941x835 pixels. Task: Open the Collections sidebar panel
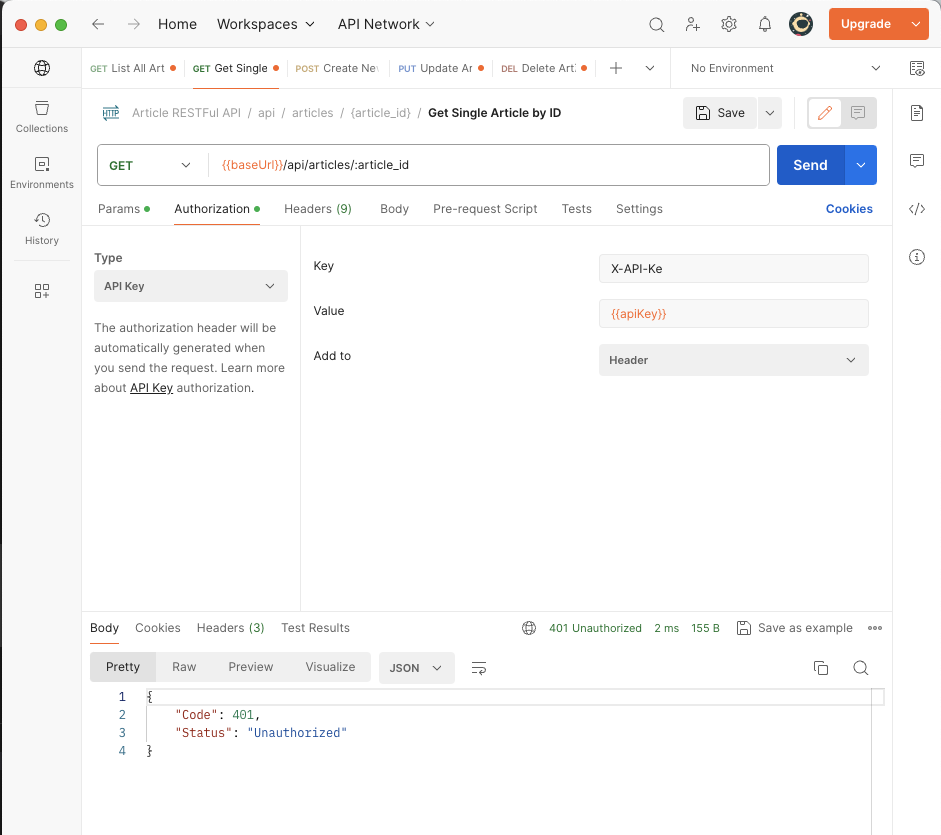pos(41,117)
